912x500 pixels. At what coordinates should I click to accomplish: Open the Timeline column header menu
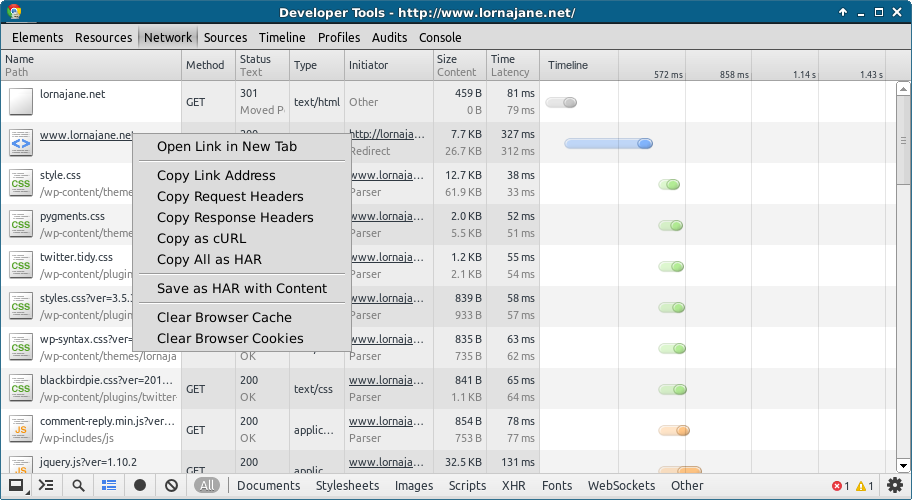(568, 65)
